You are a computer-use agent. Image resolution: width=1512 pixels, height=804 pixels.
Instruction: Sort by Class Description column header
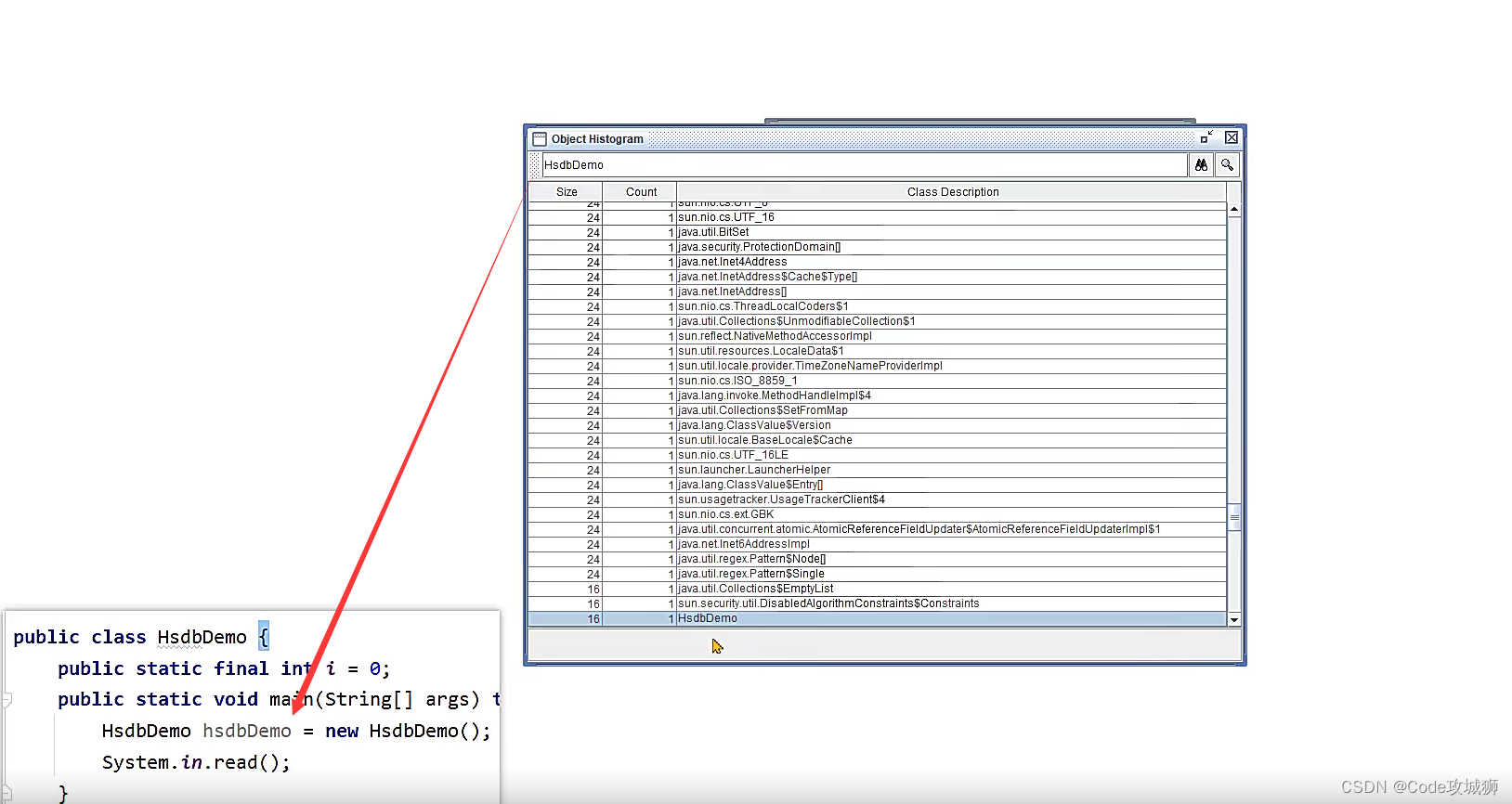952,191
